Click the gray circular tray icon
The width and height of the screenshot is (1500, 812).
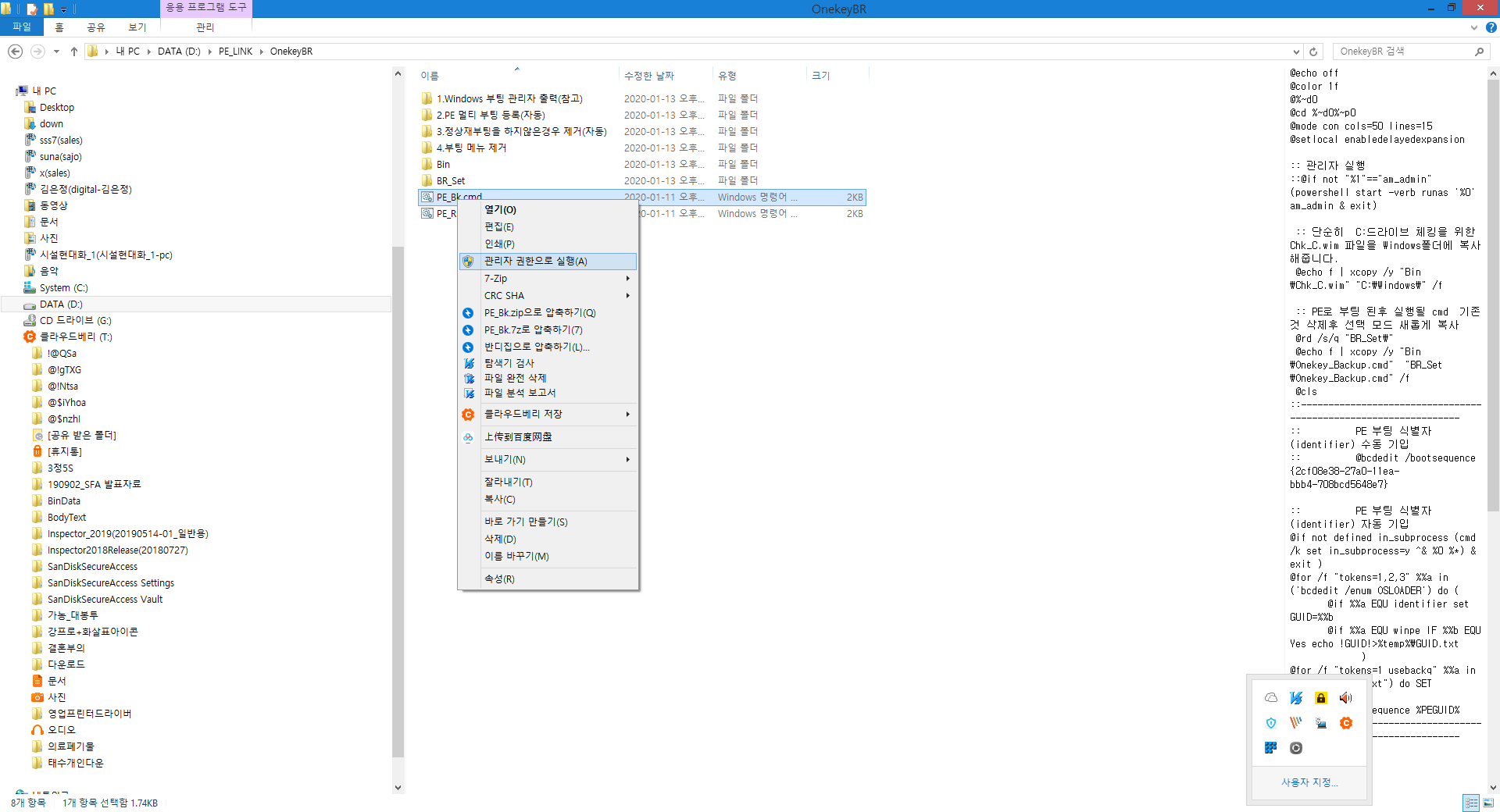click(1296, 748)
